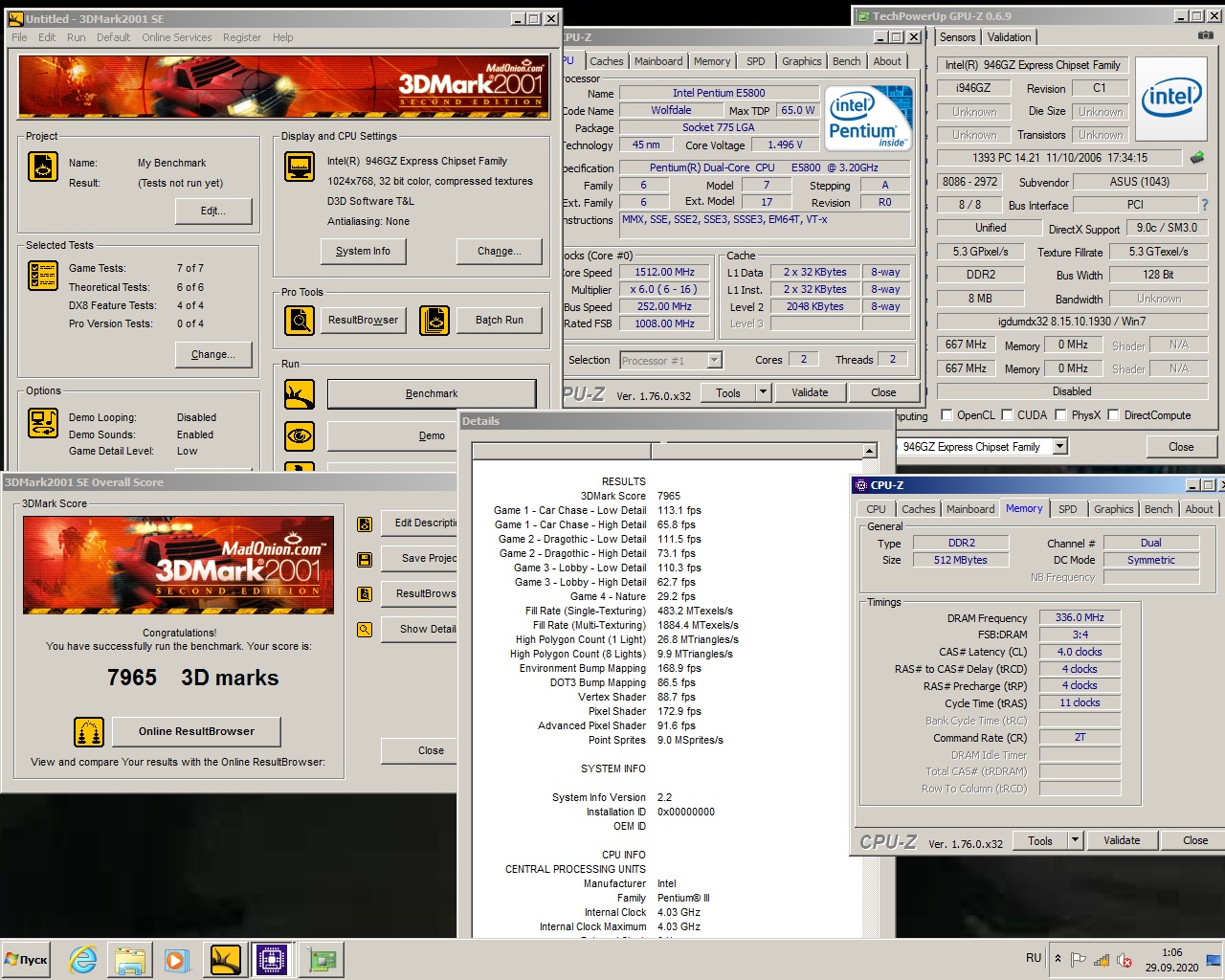The height and width of the screenshot is (980, 1225).
Task: Click the floppy disk icon beside Save Project
Action: click(365, 559)
